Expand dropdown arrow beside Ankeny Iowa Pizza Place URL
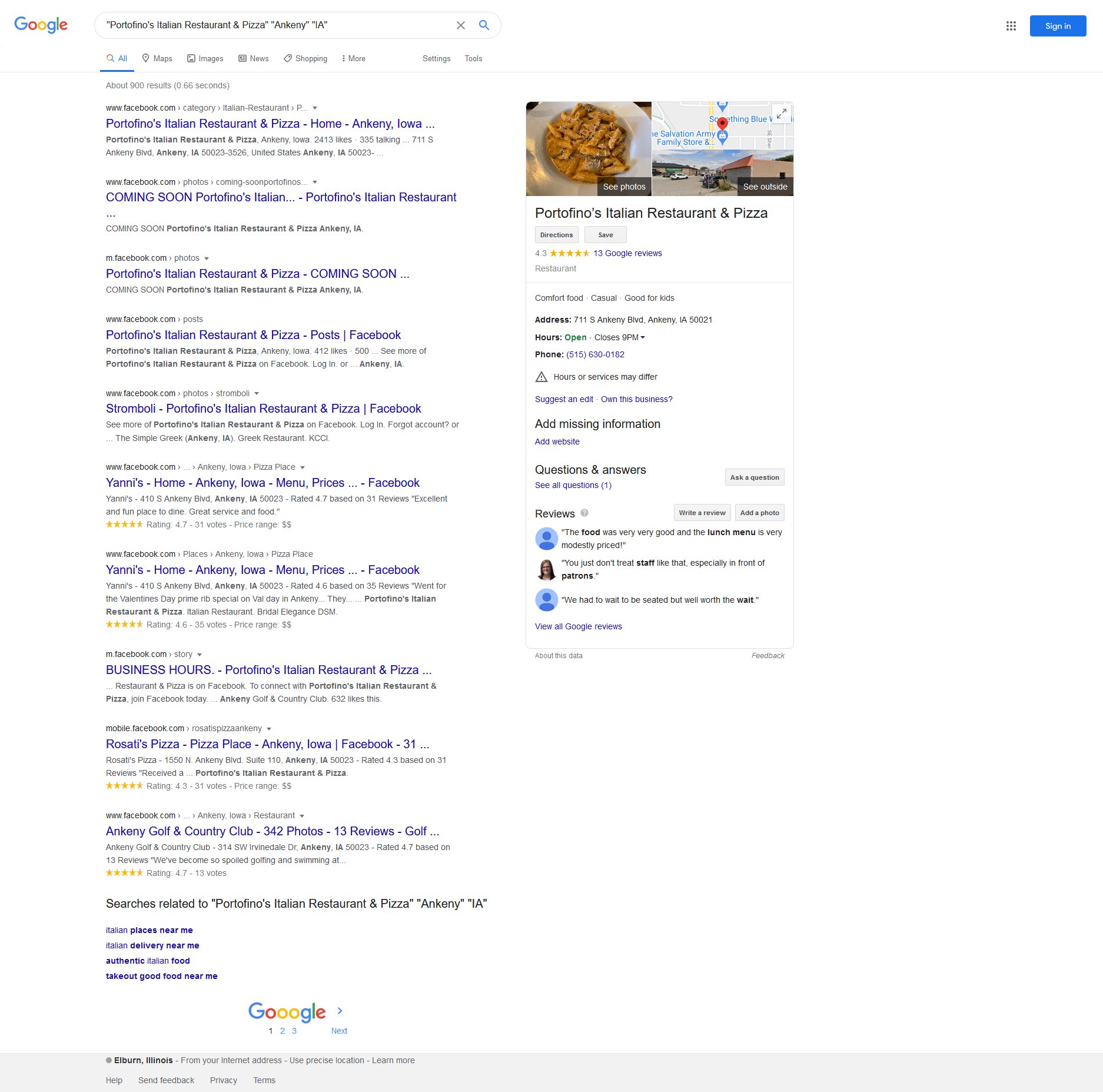Viewport: 1103px width, 1092px height. [x=303, y=467]
